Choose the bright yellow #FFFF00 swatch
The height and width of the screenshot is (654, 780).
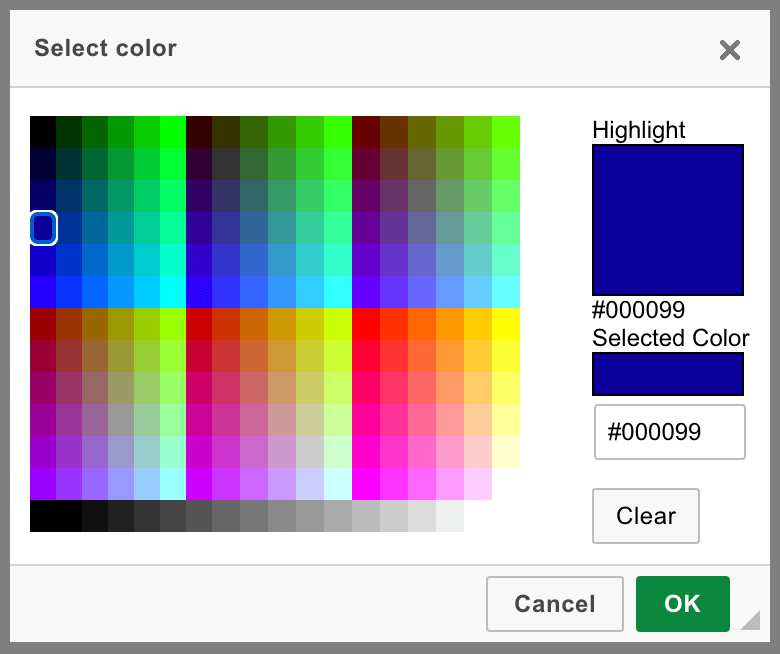[x=506, y=324]
